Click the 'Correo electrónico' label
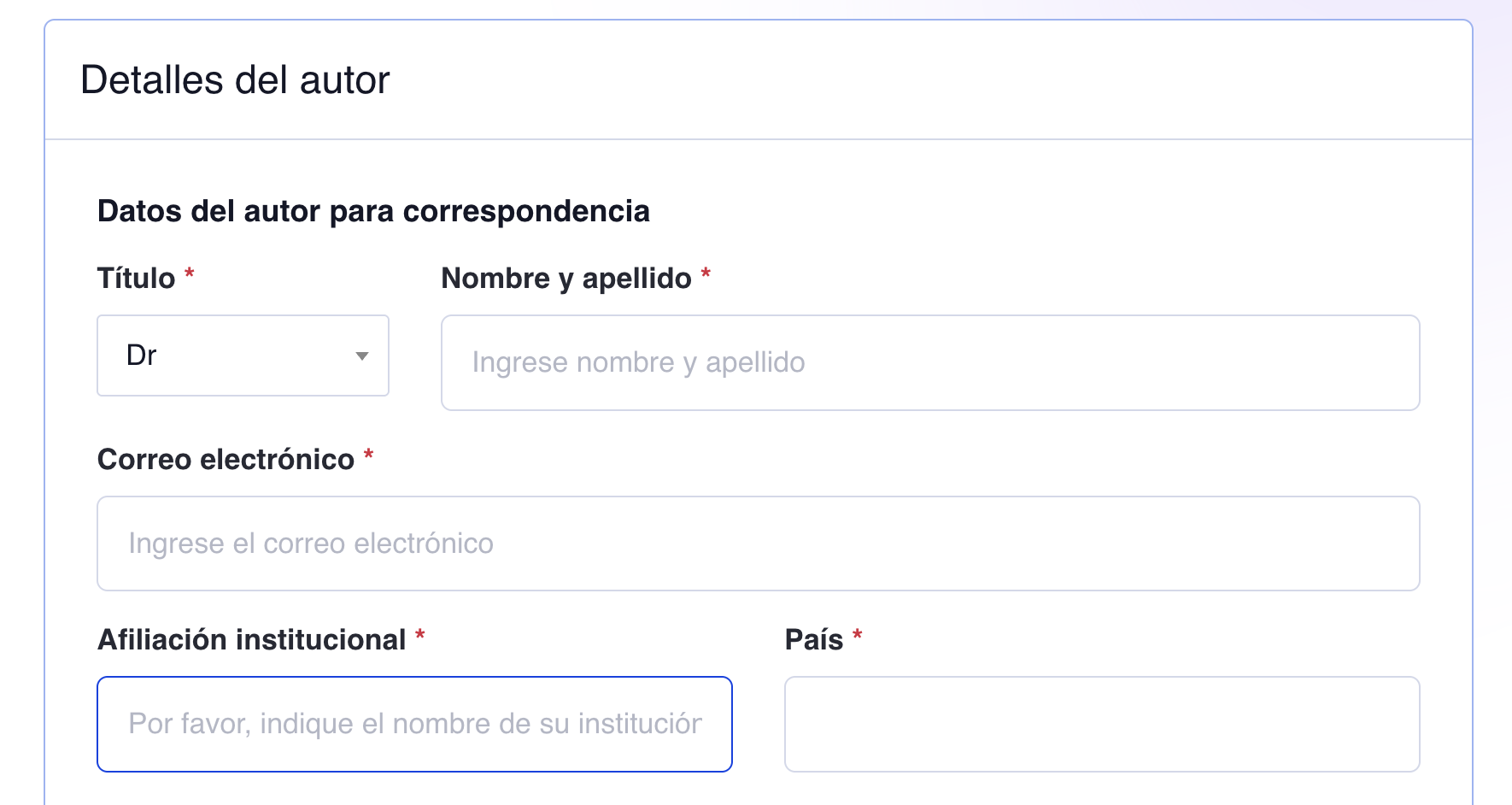1512x805 pixels. (226, 459)
